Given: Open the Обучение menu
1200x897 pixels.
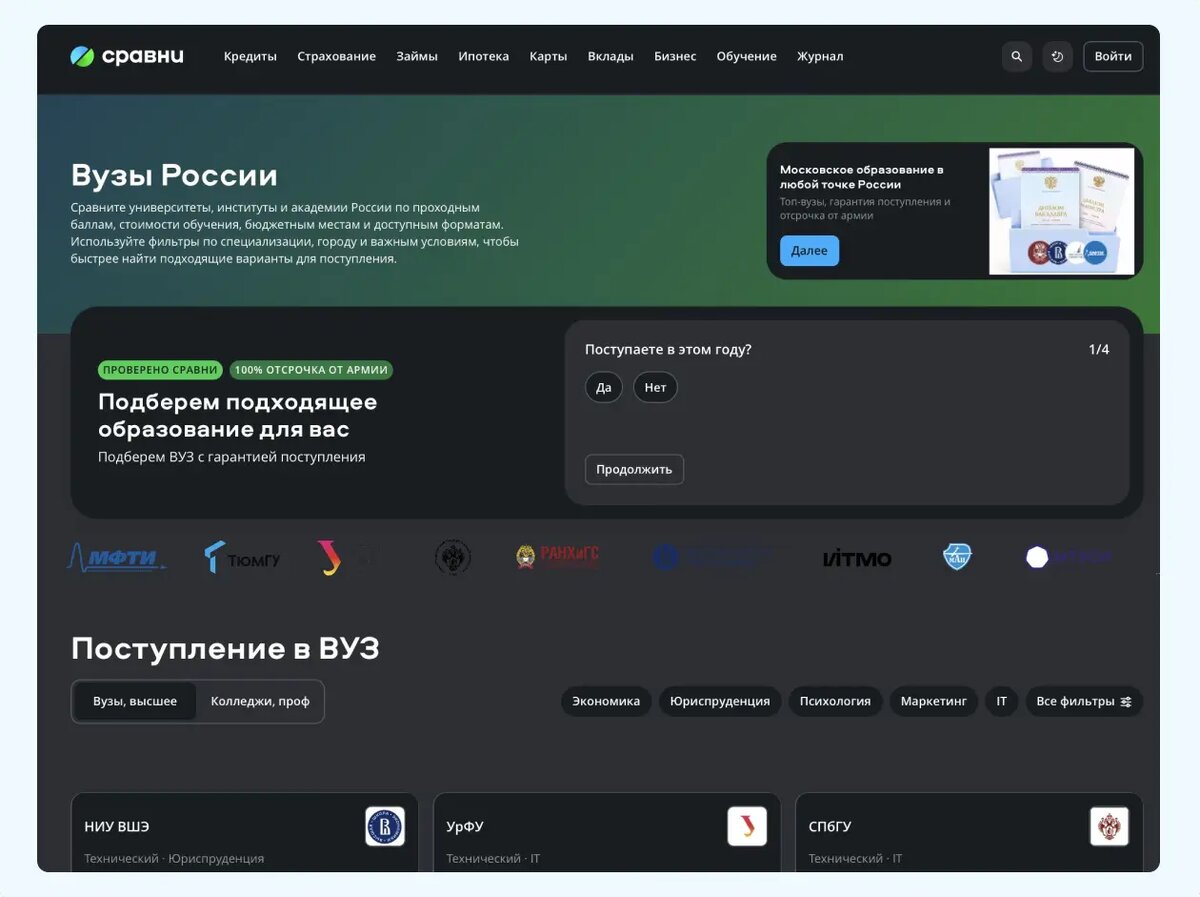Looking at the screenshot, I should coord(747,56).
